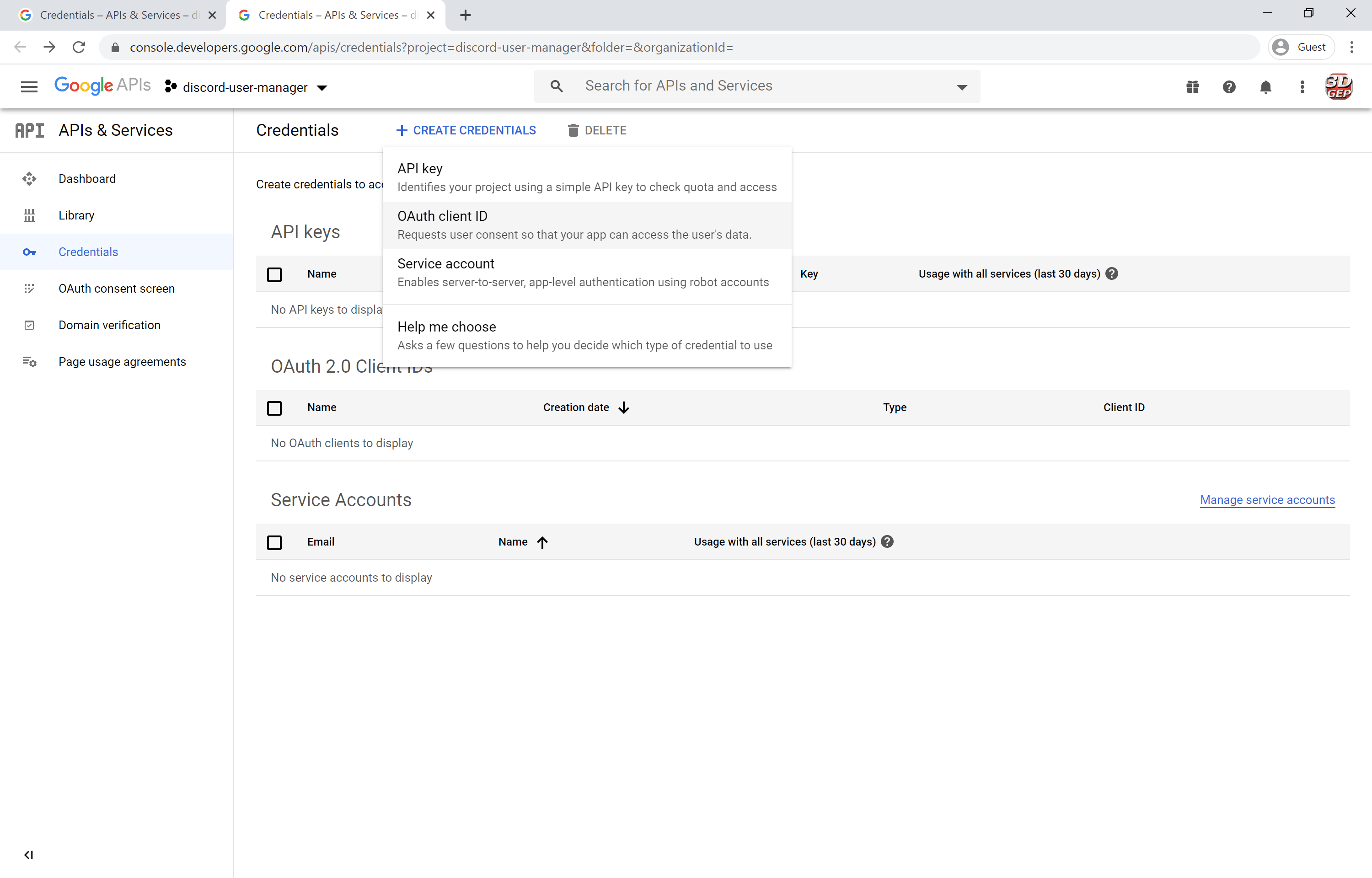Click the Search for APIs and Services field
Screen dimensions: 1372x878
tap(678, 86)
